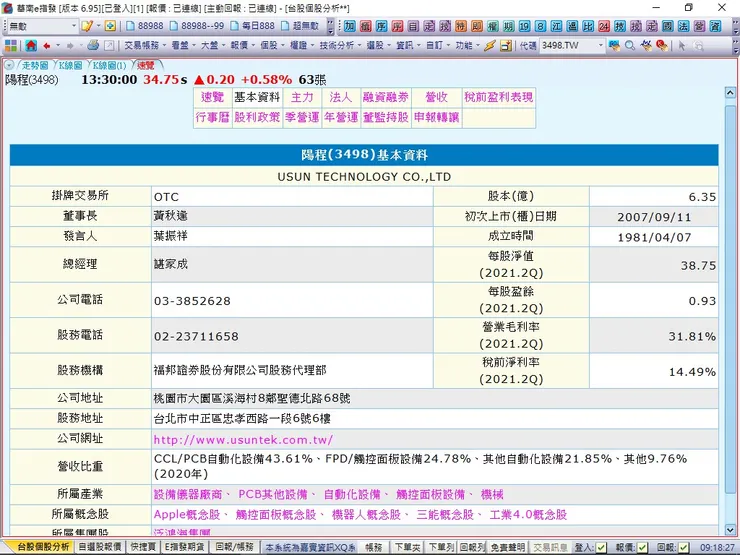Expand the 交易帳務 menu

coord(145,45)
